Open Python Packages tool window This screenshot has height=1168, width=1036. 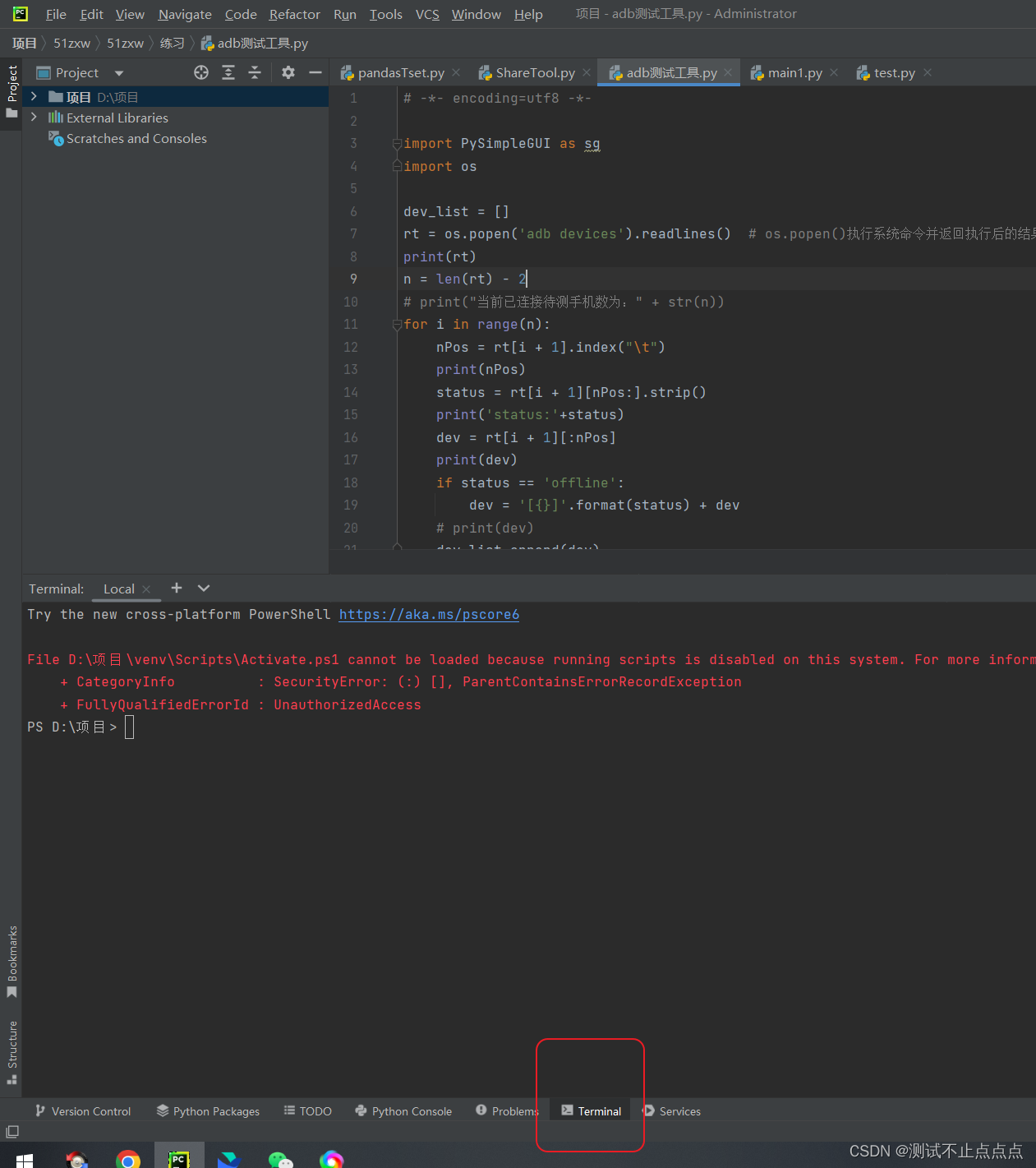pyautogui.click(x=208, y=1110)
